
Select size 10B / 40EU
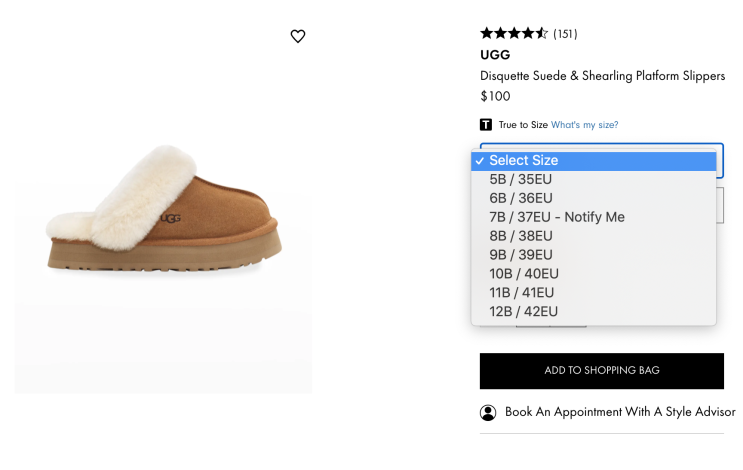coord(524,274)
